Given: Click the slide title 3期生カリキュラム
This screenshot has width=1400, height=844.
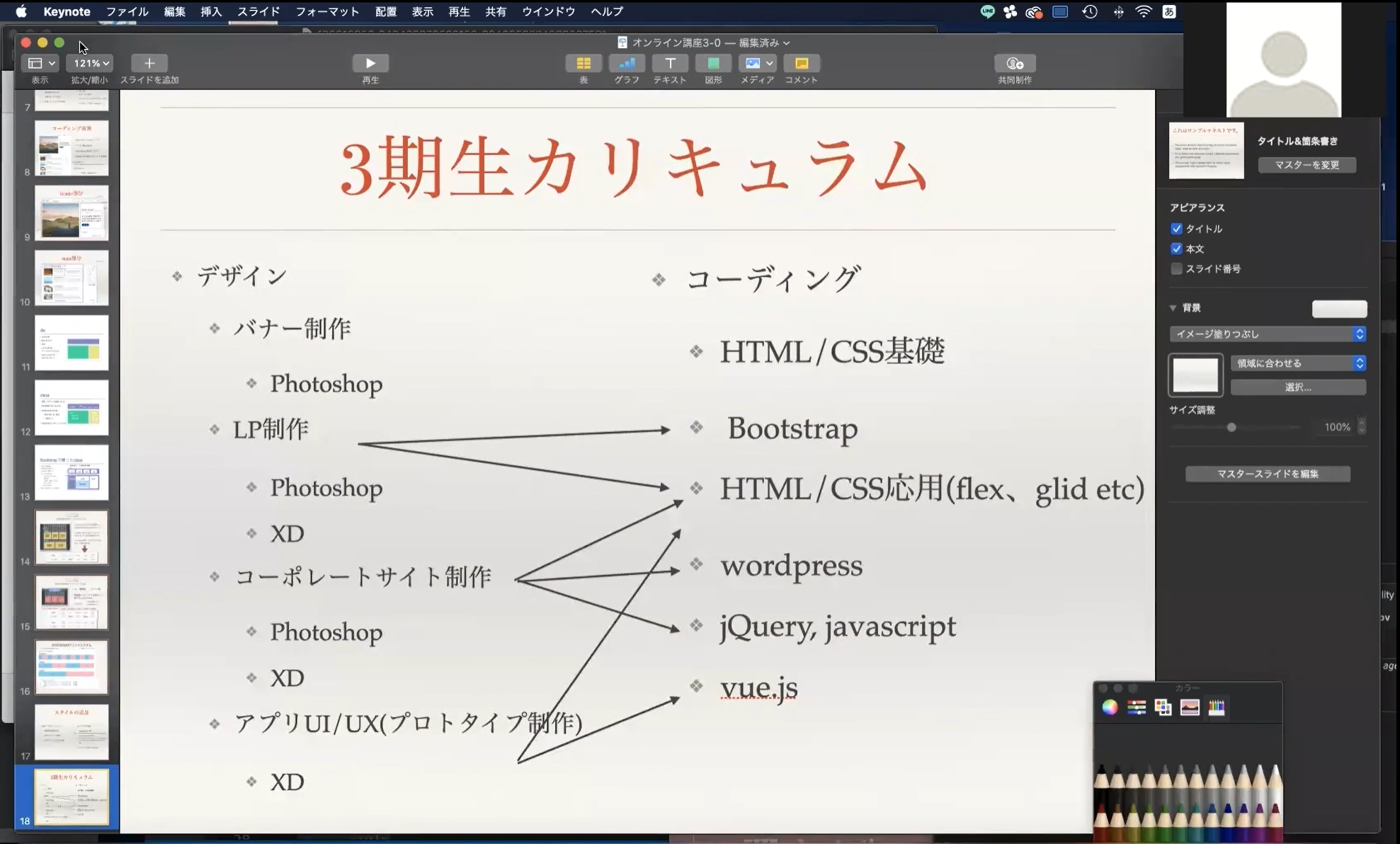Looking at the screenshot, I should coord(634,169).
